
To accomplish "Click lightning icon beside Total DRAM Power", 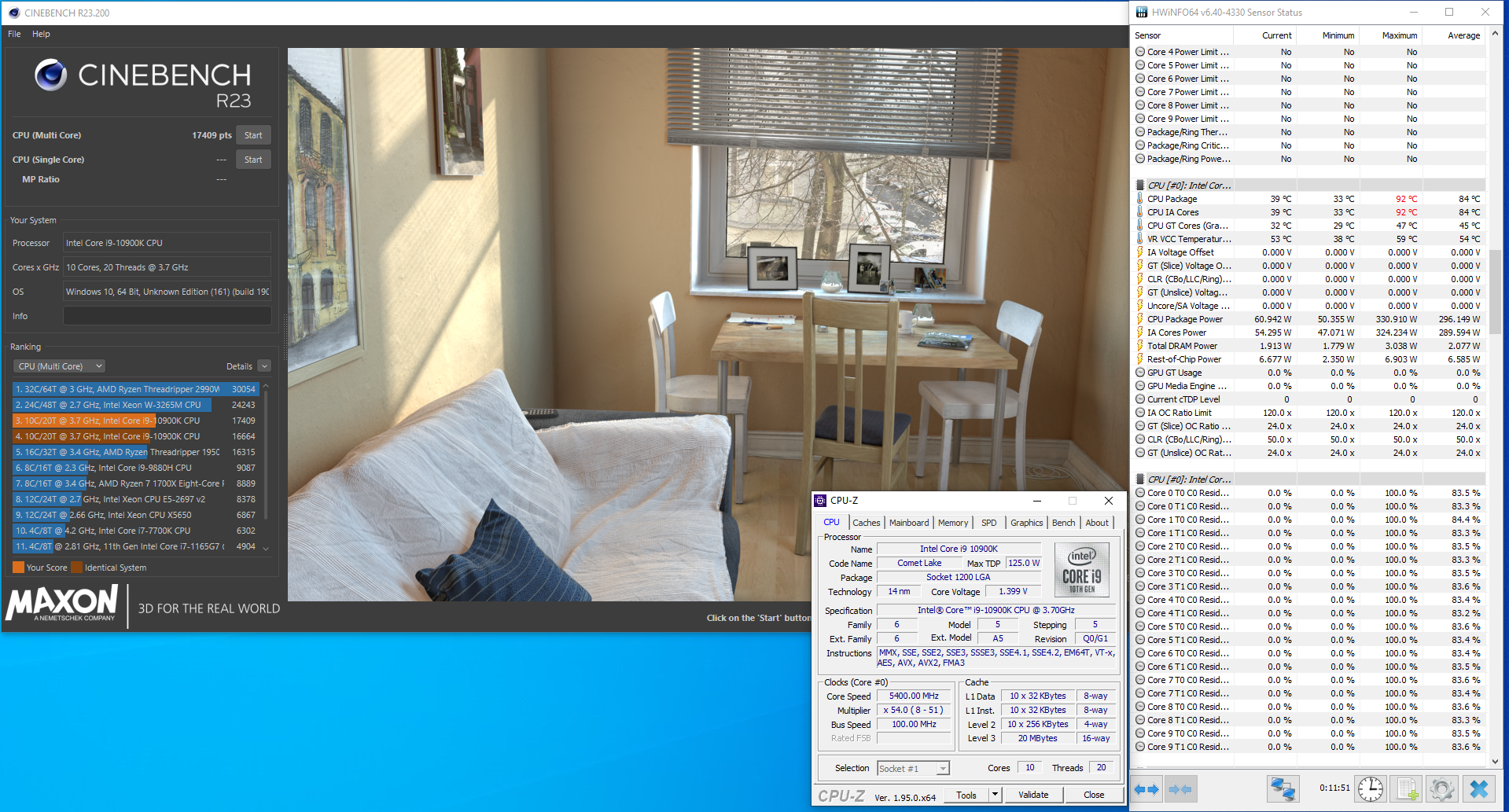I will point(1139,346).
